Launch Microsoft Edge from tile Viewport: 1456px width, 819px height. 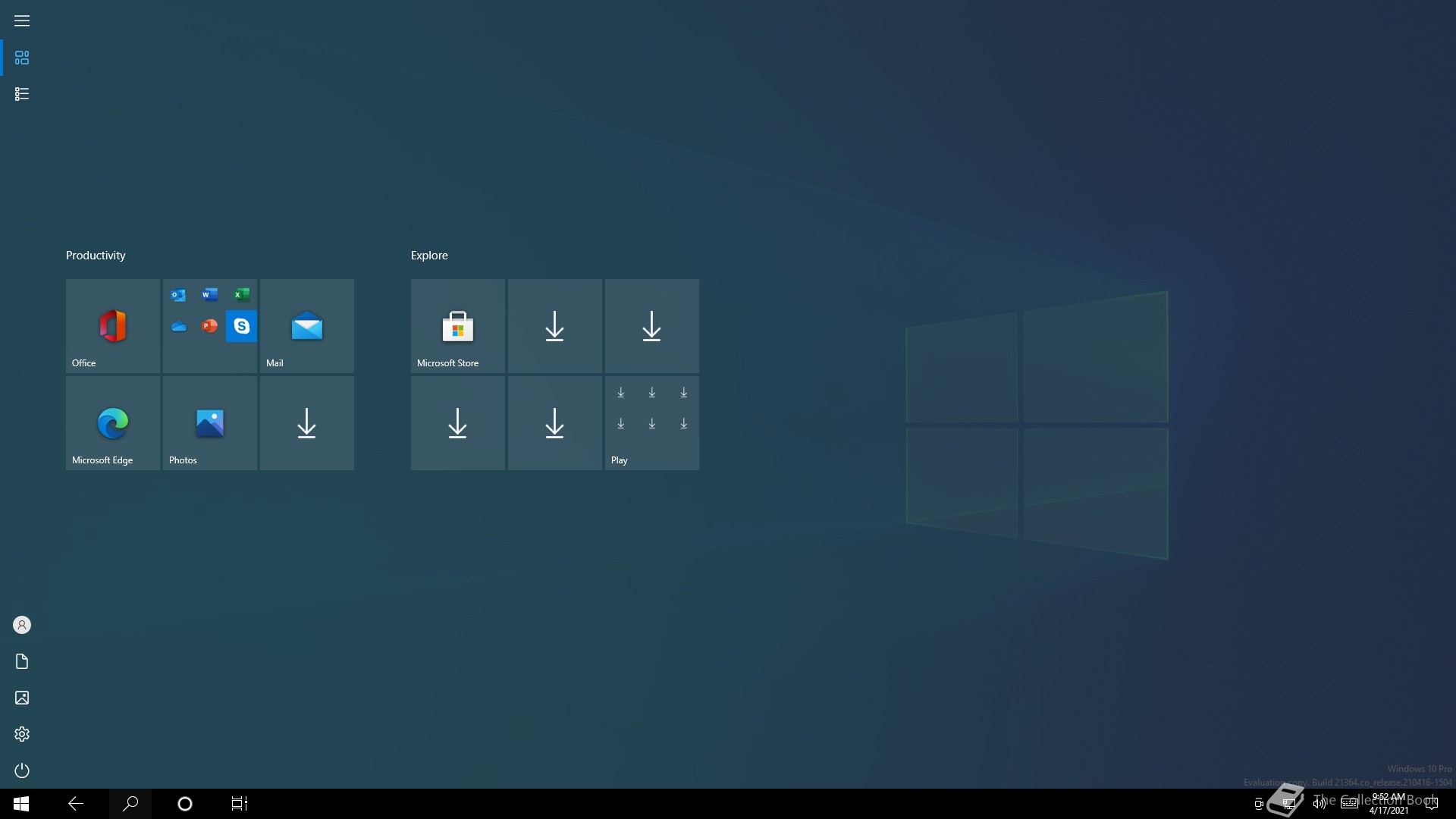[x=112, y=423]
